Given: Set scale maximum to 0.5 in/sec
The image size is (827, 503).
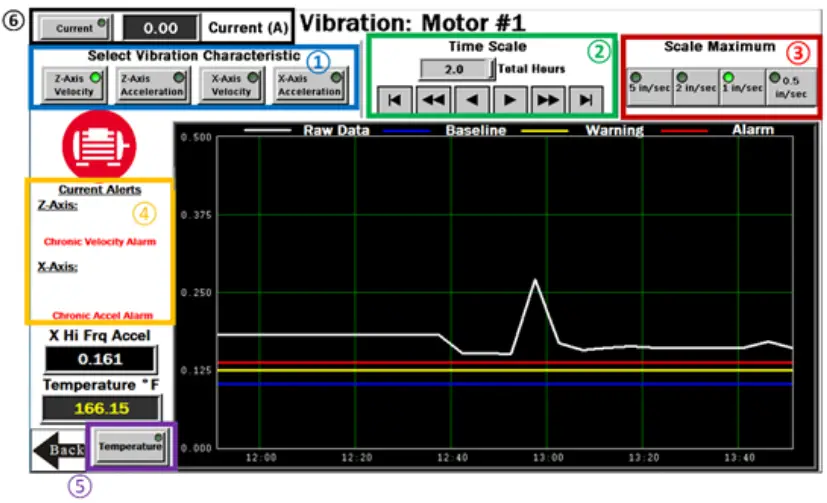Looking at the screenshot, I should [791, 87].
